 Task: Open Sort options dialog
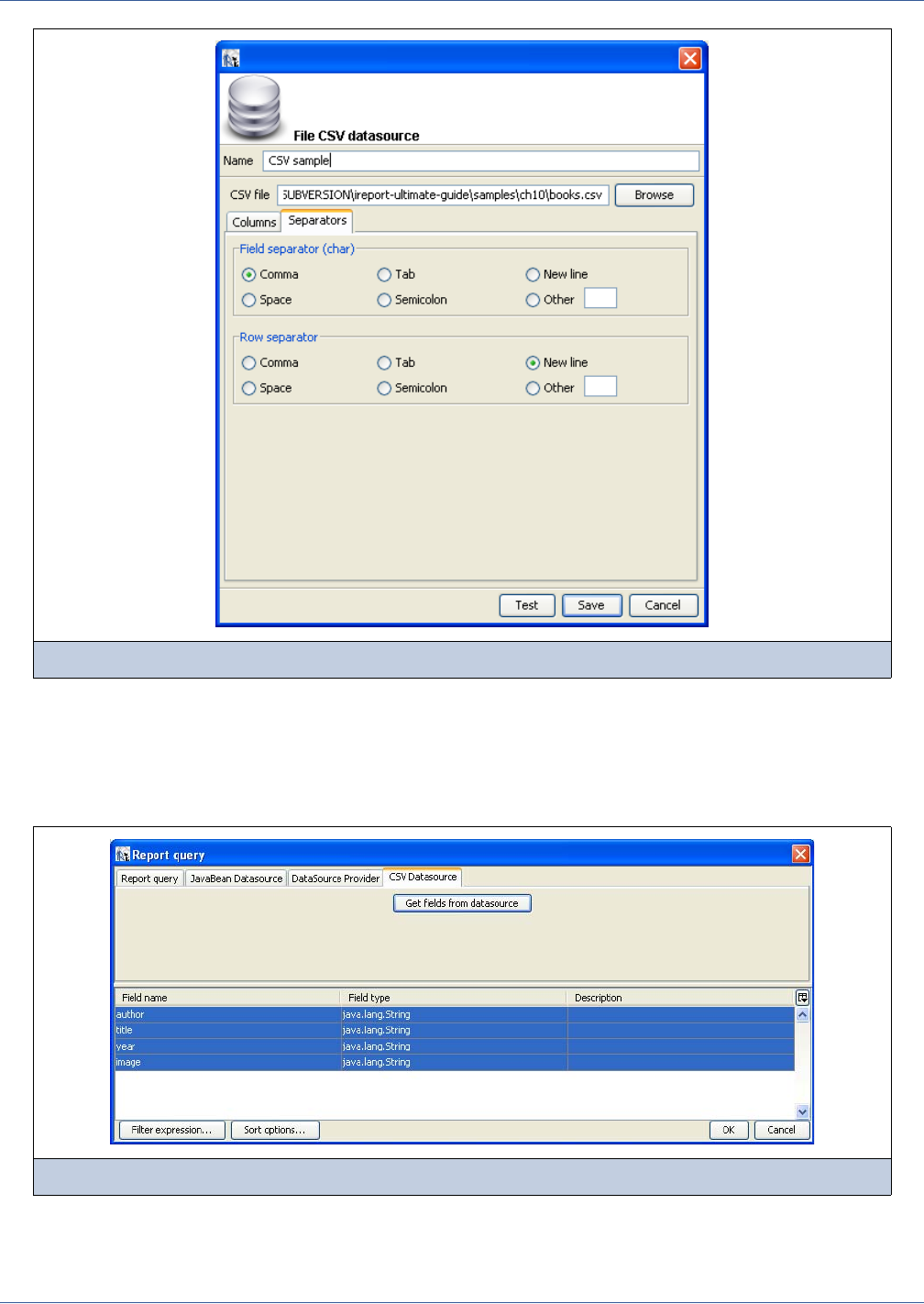pyautogui.click(x=275, y=1130)
